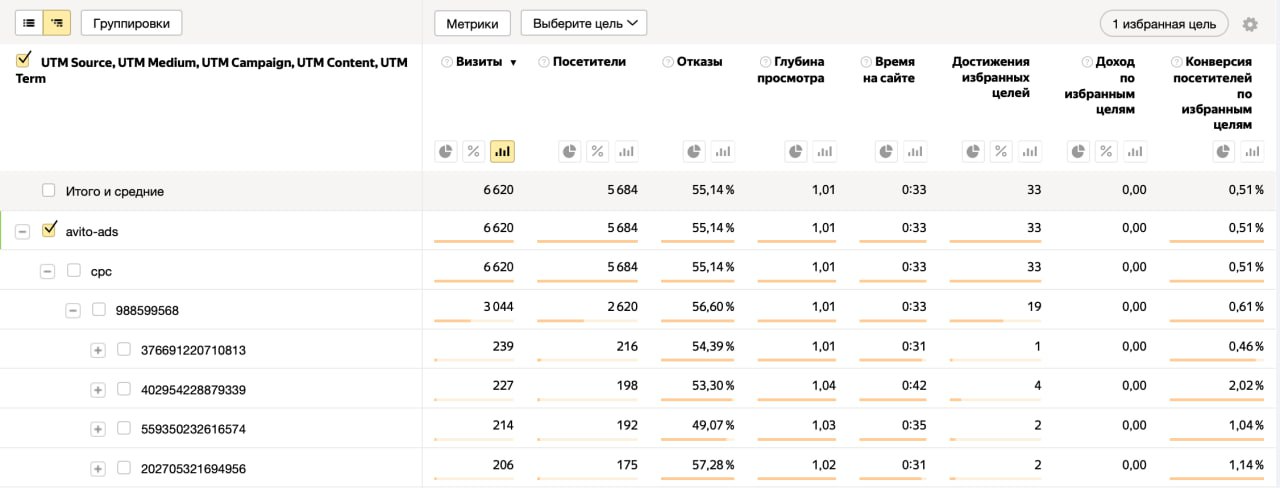Show pie chart for Визиты column
Image resolution: width=1280 pixels, height=488 pixels.
(x=446, y=151)
